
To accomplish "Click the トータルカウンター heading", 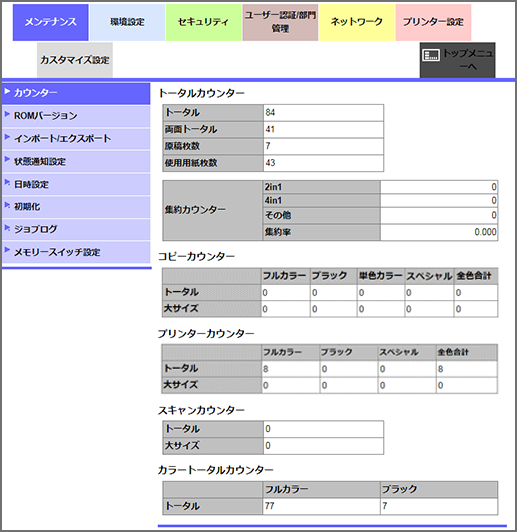I will pyautogui.click(x=202, y=93).
